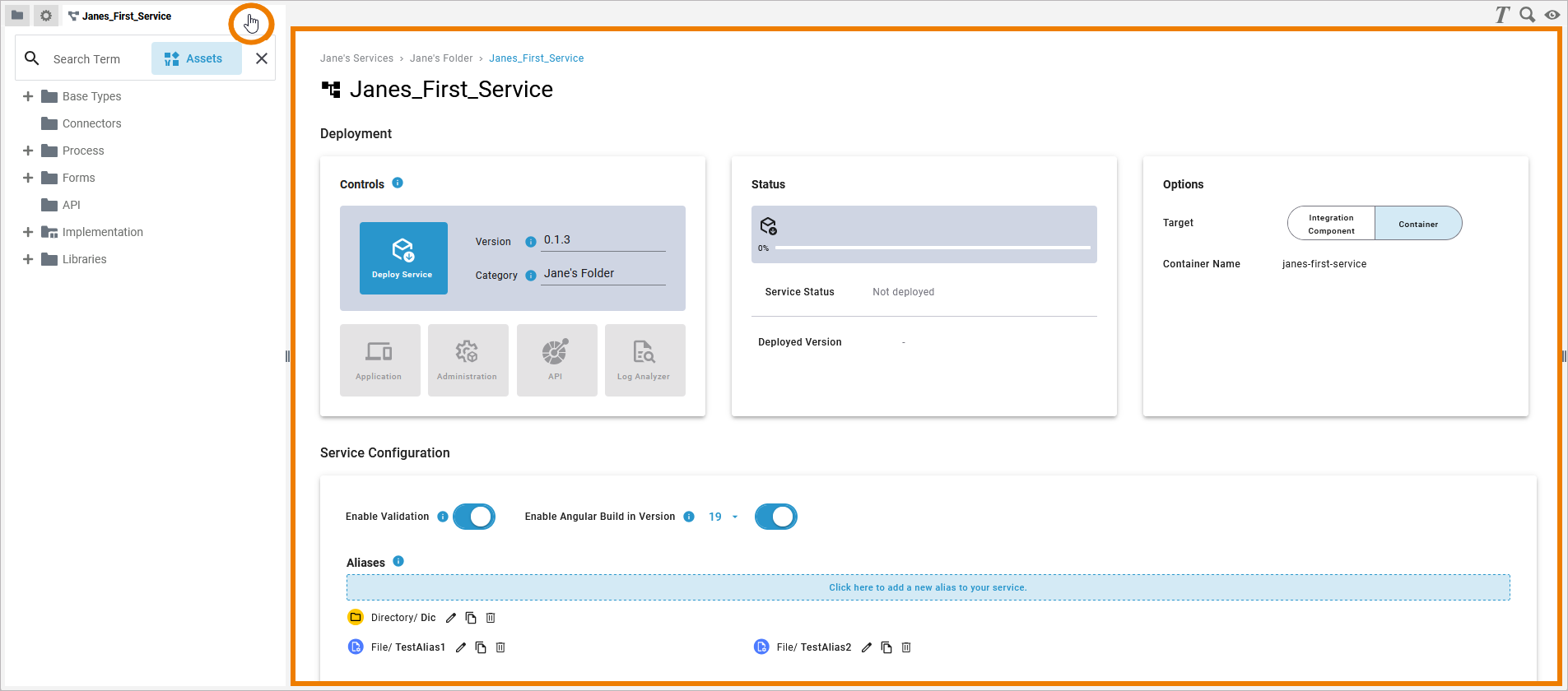
Task: Open the Administration tile
Action: (468, 360)
